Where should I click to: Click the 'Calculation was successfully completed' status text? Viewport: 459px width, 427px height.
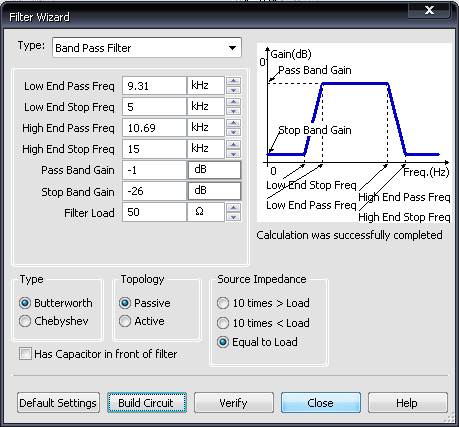point(349,235)
